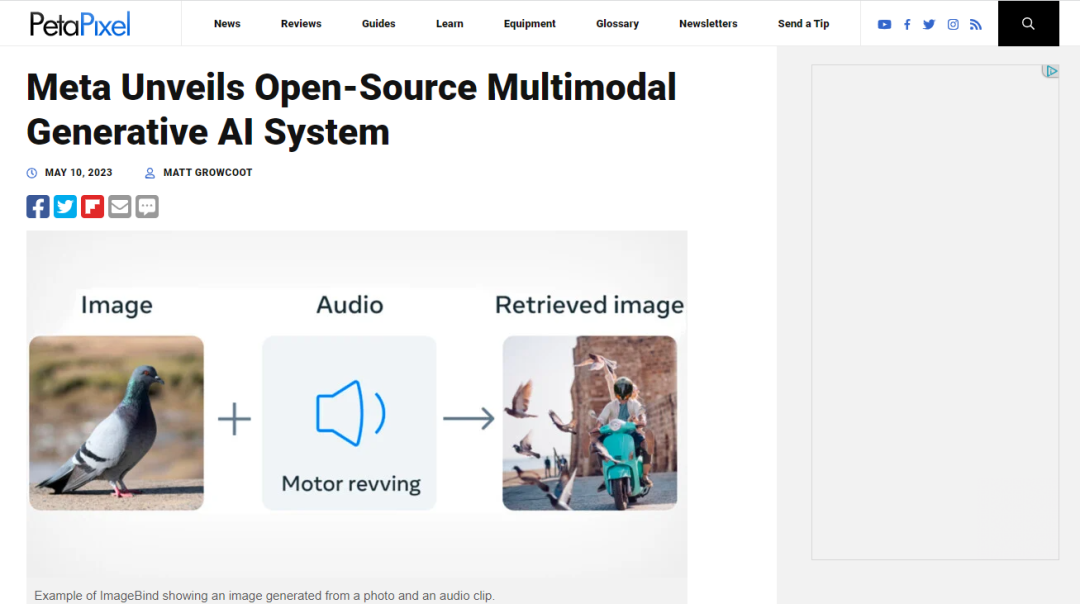This screenshot has width=1080, height=604.
Task: Click the sidebar advertisement area
Action: point(935,312)
